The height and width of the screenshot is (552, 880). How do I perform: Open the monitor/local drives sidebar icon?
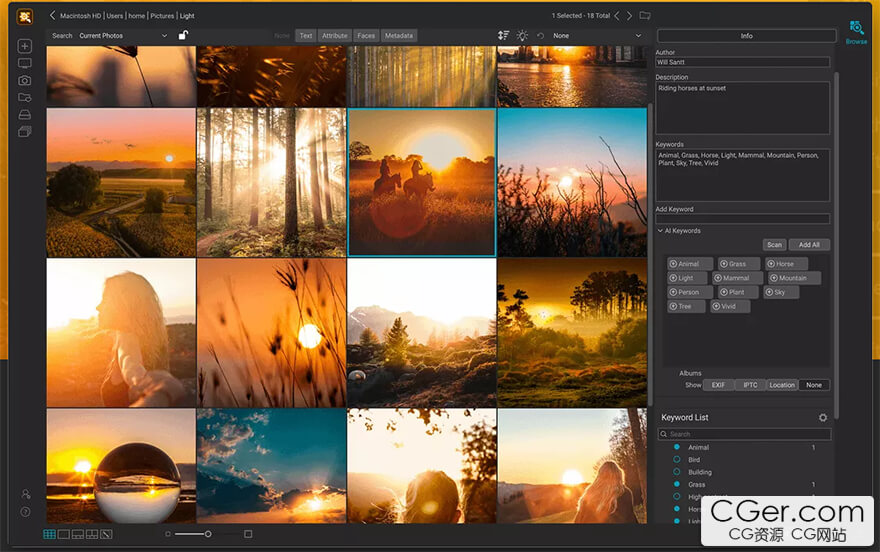(25, 63)
